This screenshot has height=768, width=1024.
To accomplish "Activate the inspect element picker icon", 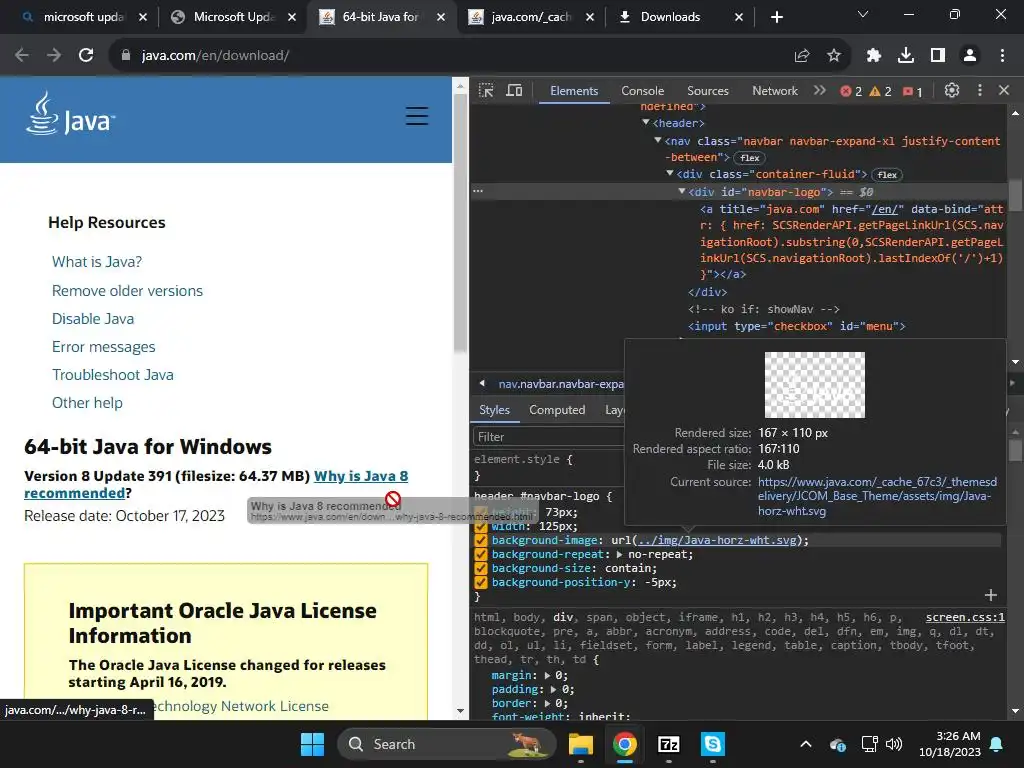I will coord(486,91).
